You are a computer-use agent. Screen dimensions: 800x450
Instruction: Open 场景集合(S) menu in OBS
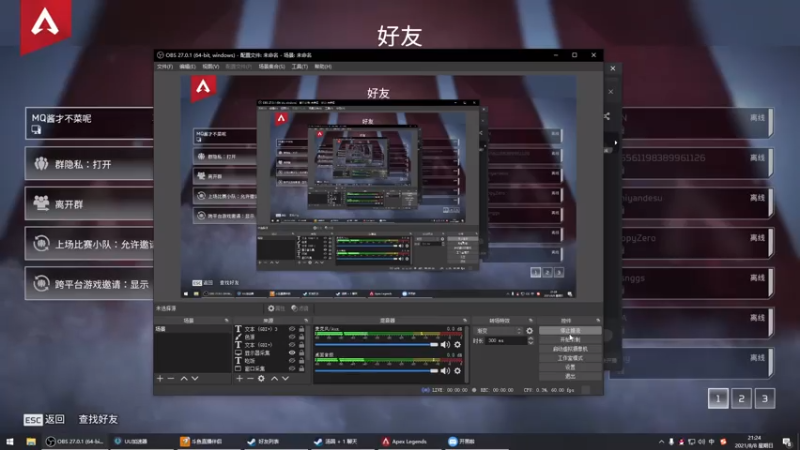click(271, 67)
